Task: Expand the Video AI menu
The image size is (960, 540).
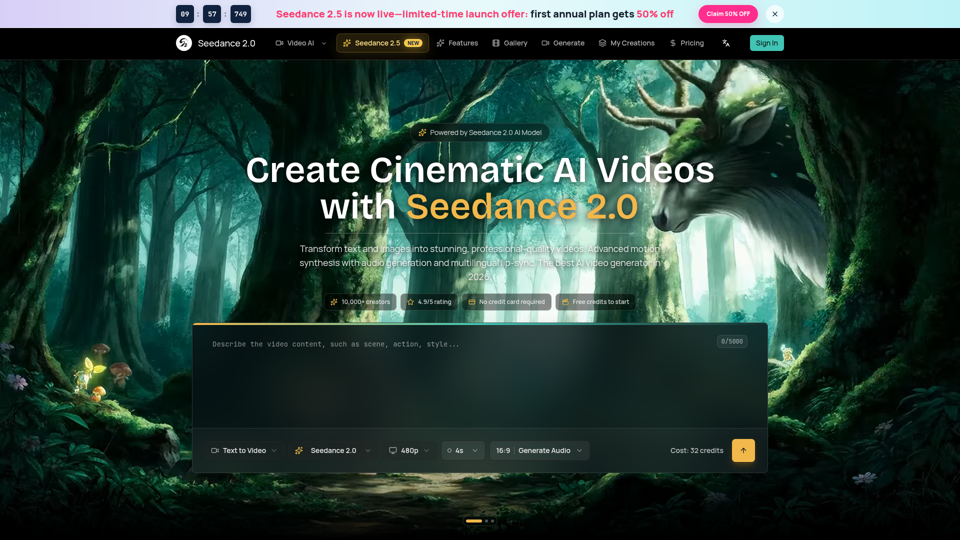Action: [x=301, y=43]
